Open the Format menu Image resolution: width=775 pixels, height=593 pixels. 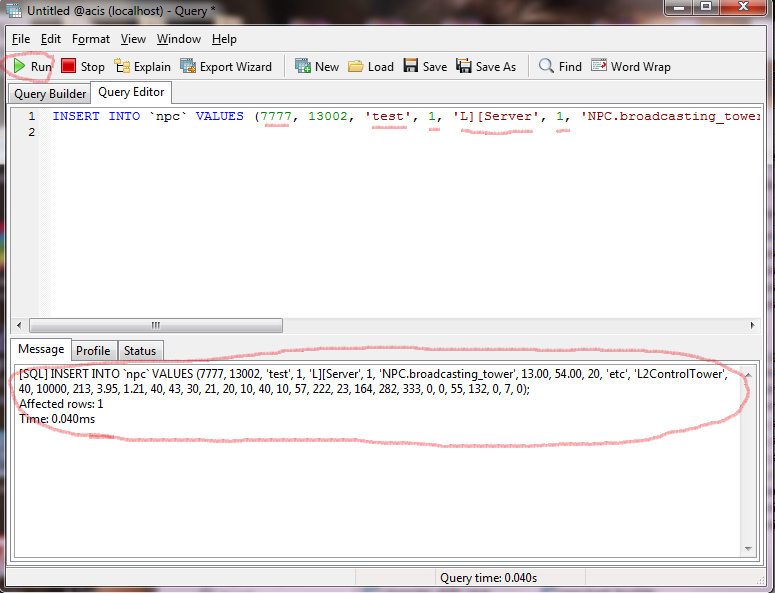coord(91,39)
